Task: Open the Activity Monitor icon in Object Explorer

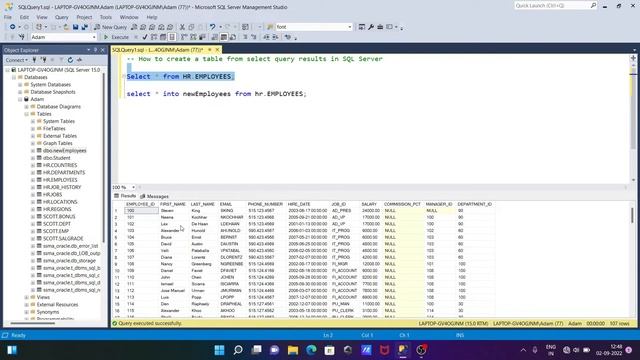Action: tap(79, 60)
